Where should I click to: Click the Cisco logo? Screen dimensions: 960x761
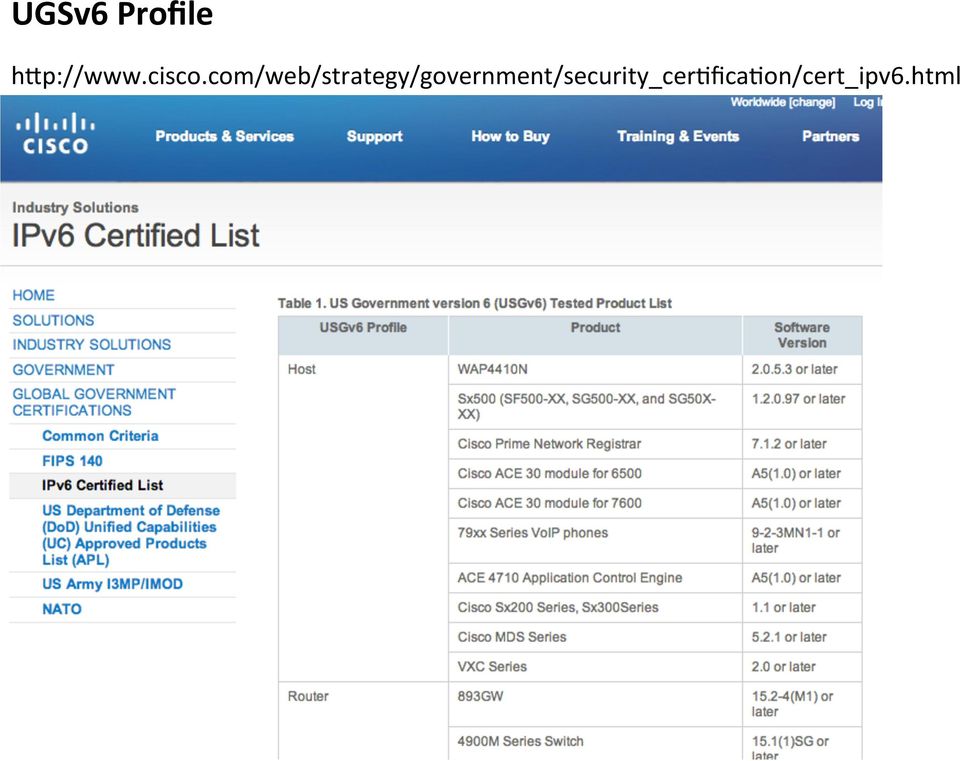pyautogui.click(x=55, y=133)
